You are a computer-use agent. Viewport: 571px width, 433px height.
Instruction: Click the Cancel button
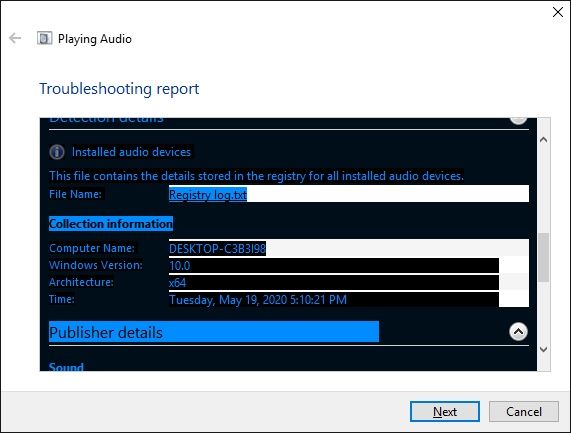524,412
